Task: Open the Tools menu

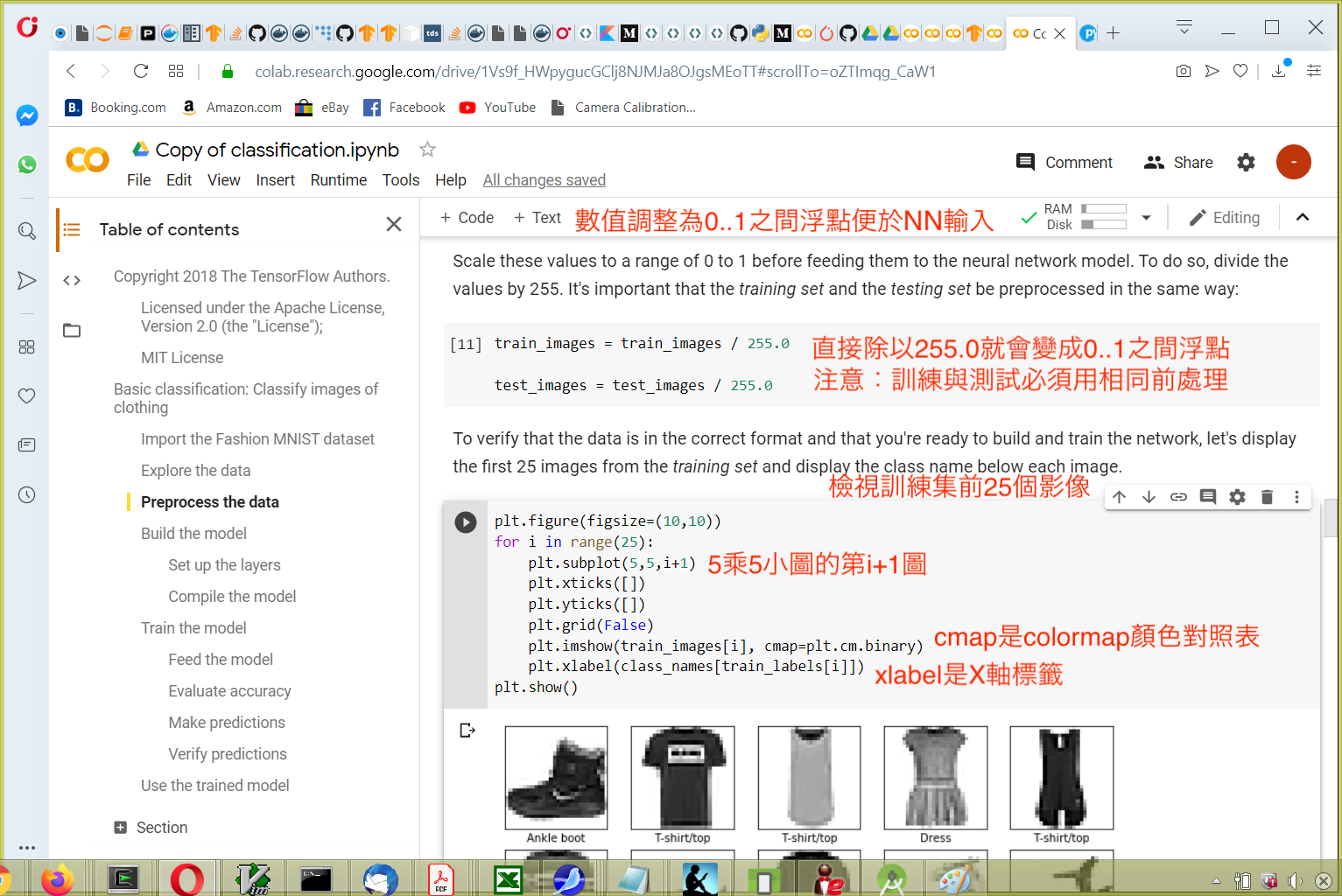Action: [x=401, y=179]
